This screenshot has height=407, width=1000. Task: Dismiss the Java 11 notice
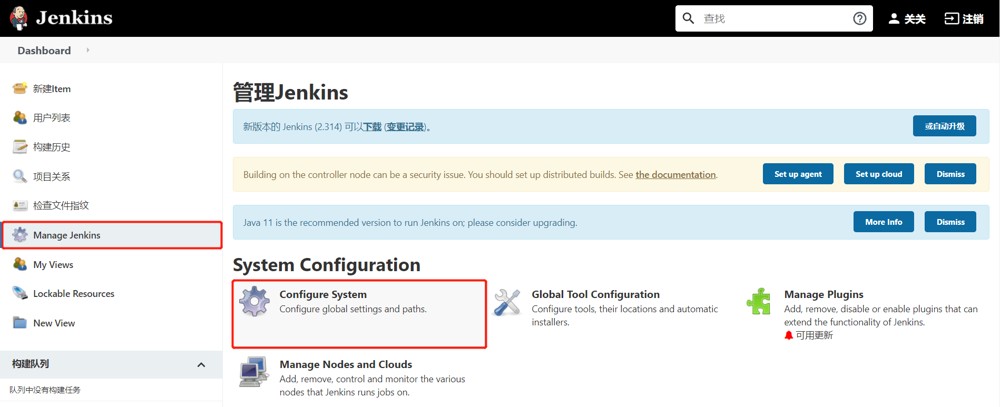[x=950, y=222]
